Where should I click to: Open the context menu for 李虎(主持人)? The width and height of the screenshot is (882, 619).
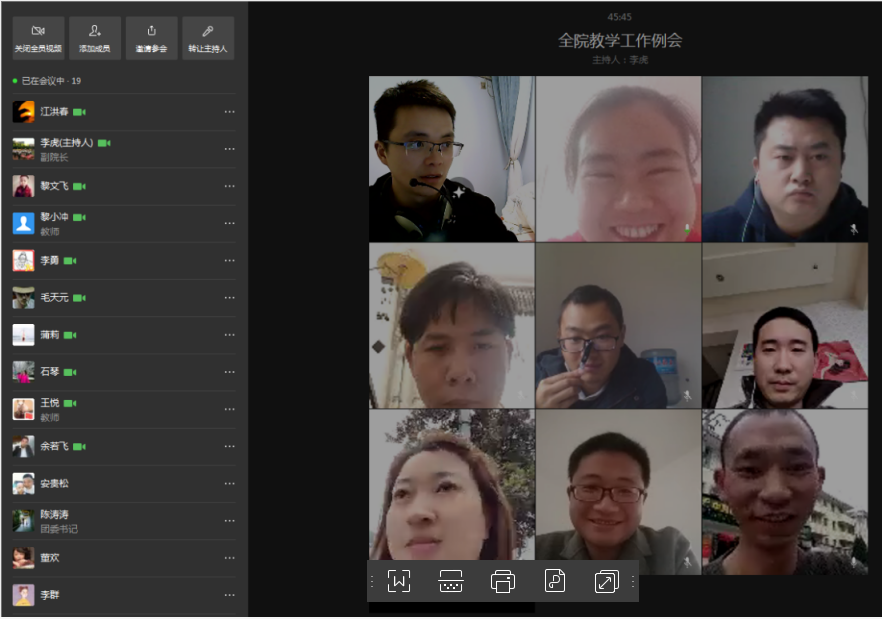229,149
